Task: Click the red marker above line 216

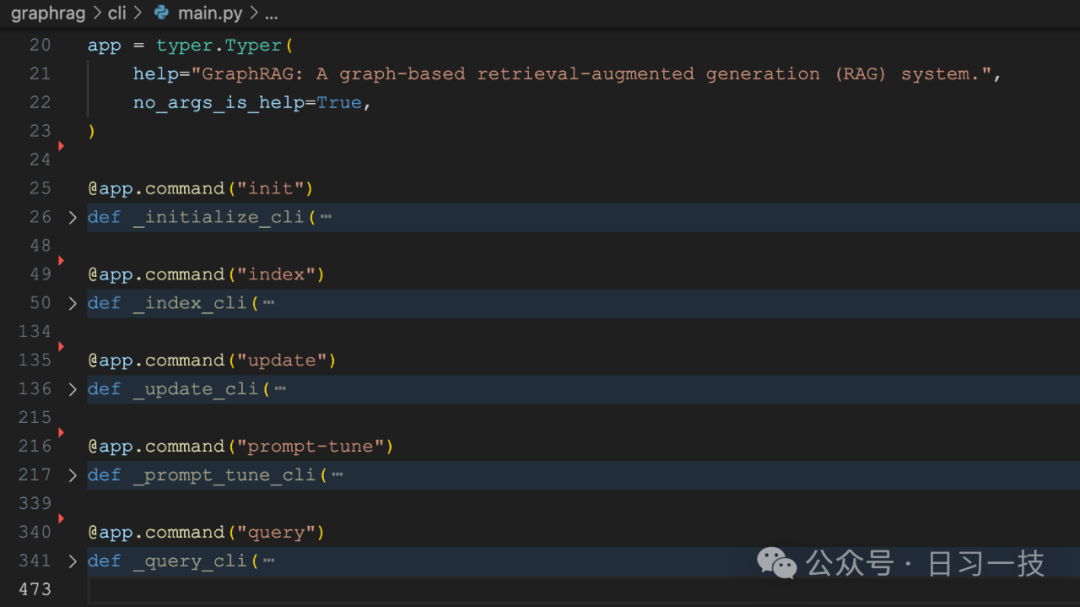Action: pos(61,433)
